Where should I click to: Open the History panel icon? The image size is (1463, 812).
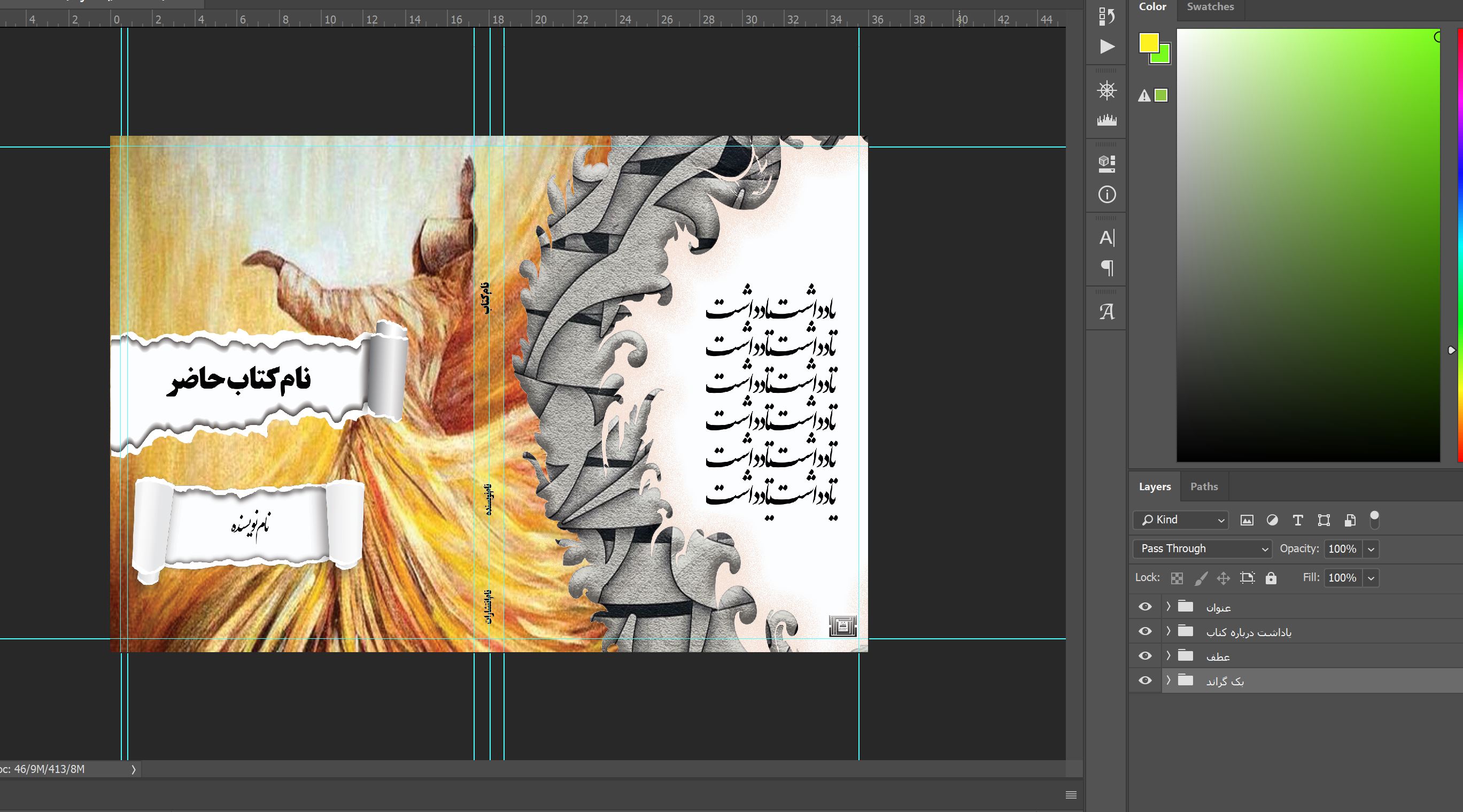[x=1106, y=17]
